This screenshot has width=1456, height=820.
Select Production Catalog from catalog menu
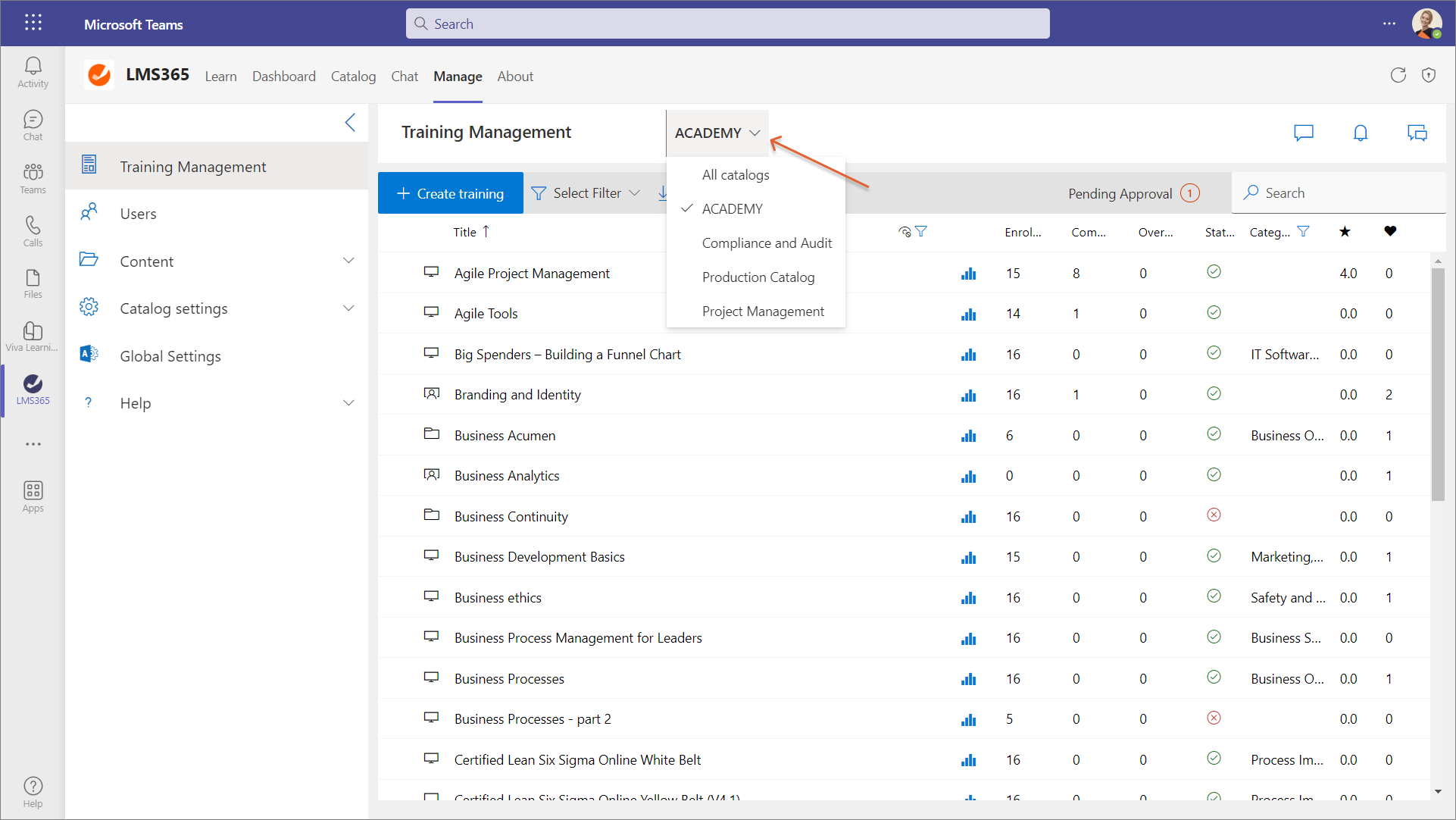(758, 277)
